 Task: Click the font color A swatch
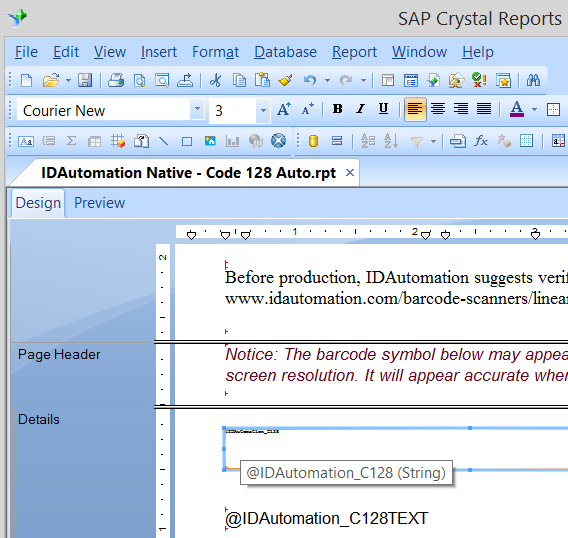(517, 109)
